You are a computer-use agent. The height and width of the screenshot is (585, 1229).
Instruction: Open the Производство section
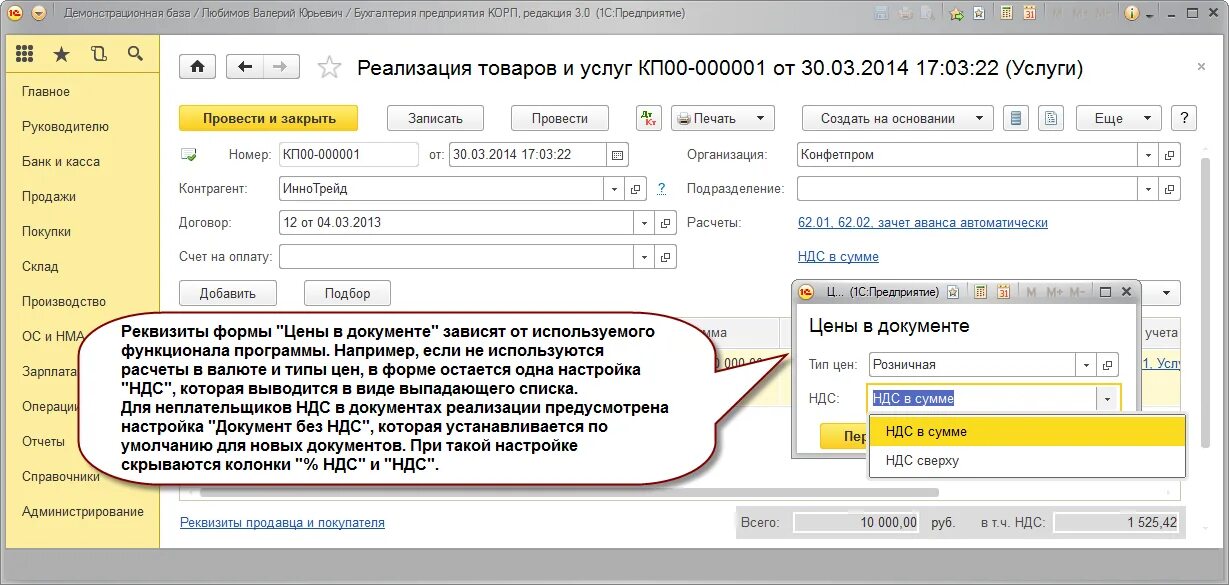click(64, 302)
